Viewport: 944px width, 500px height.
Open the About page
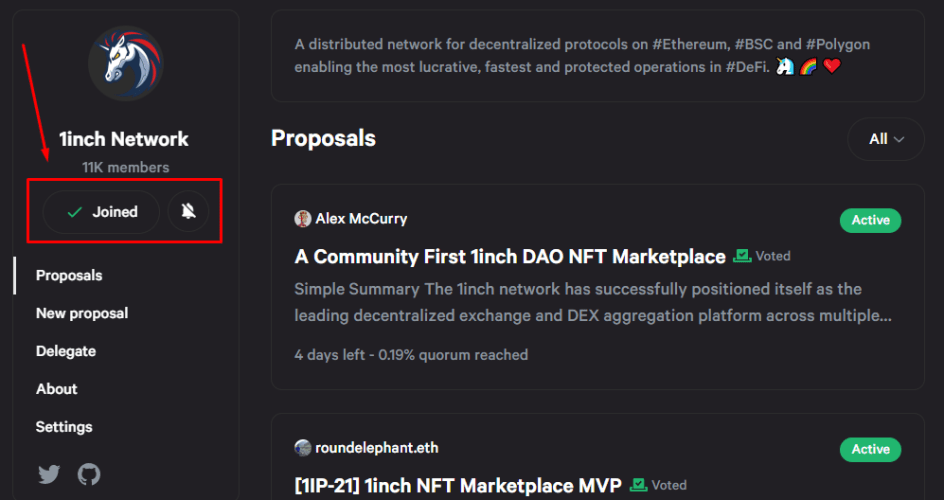pyautogui.click(x=57, y=389)
